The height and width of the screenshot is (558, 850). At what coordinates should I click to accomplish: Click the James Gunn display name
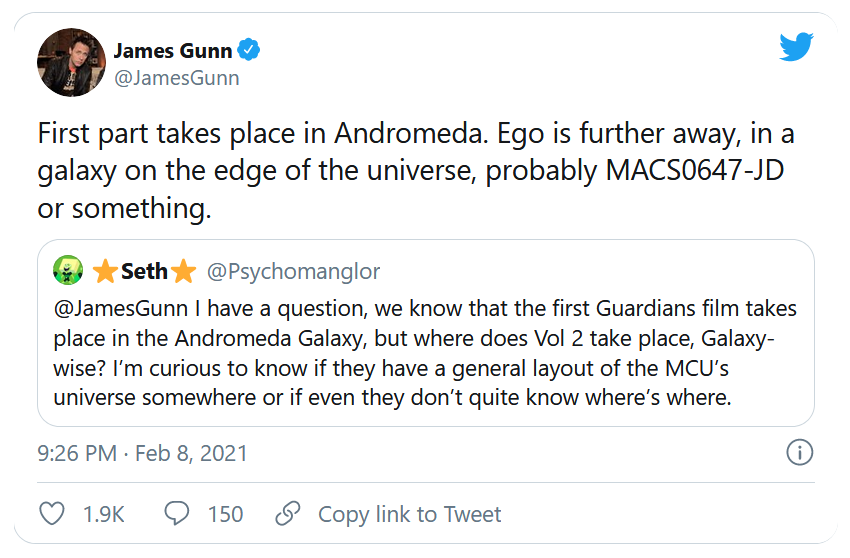(x=172, y=50)
